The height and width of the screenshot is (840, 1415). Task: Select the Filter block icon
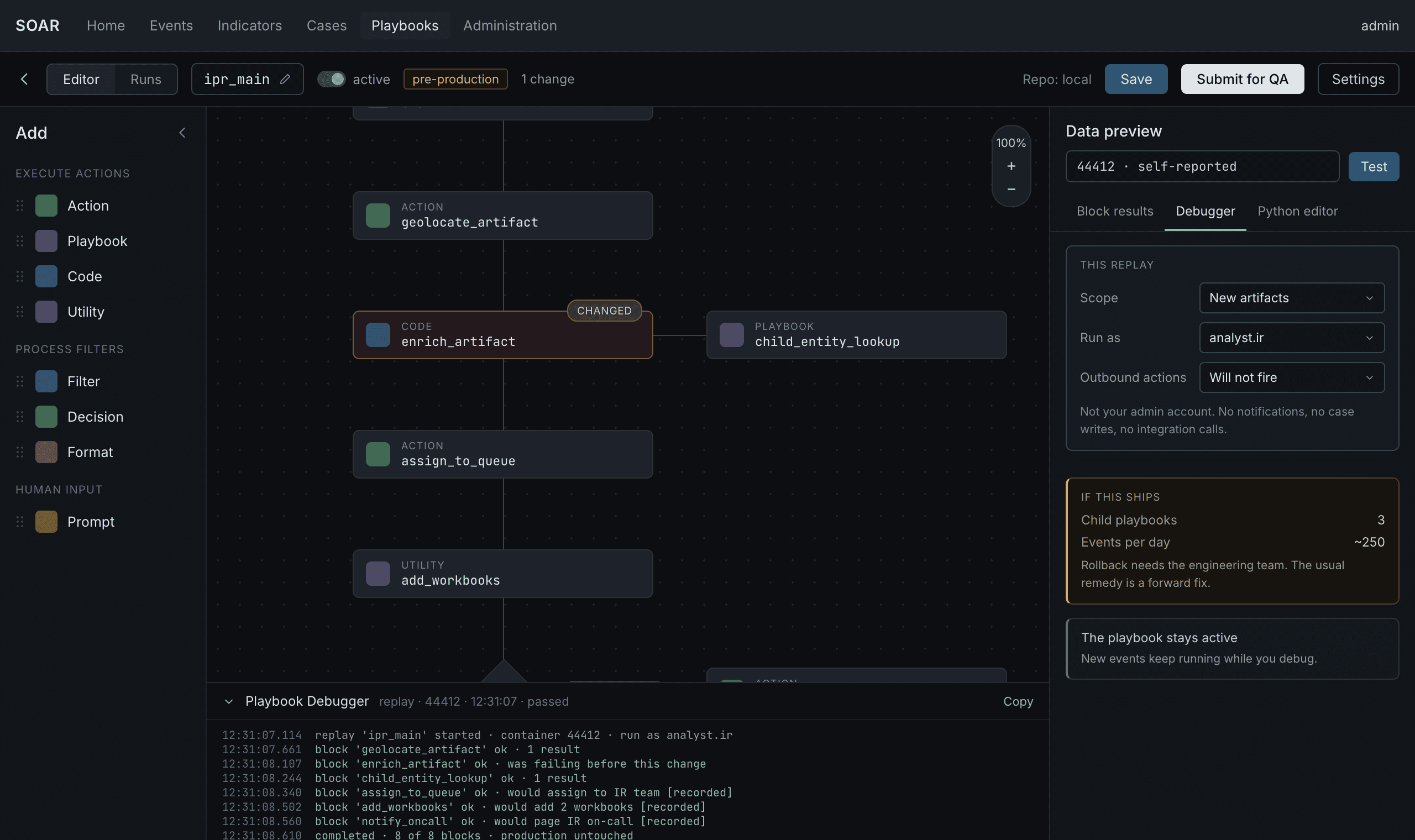[x=46, y=381]
